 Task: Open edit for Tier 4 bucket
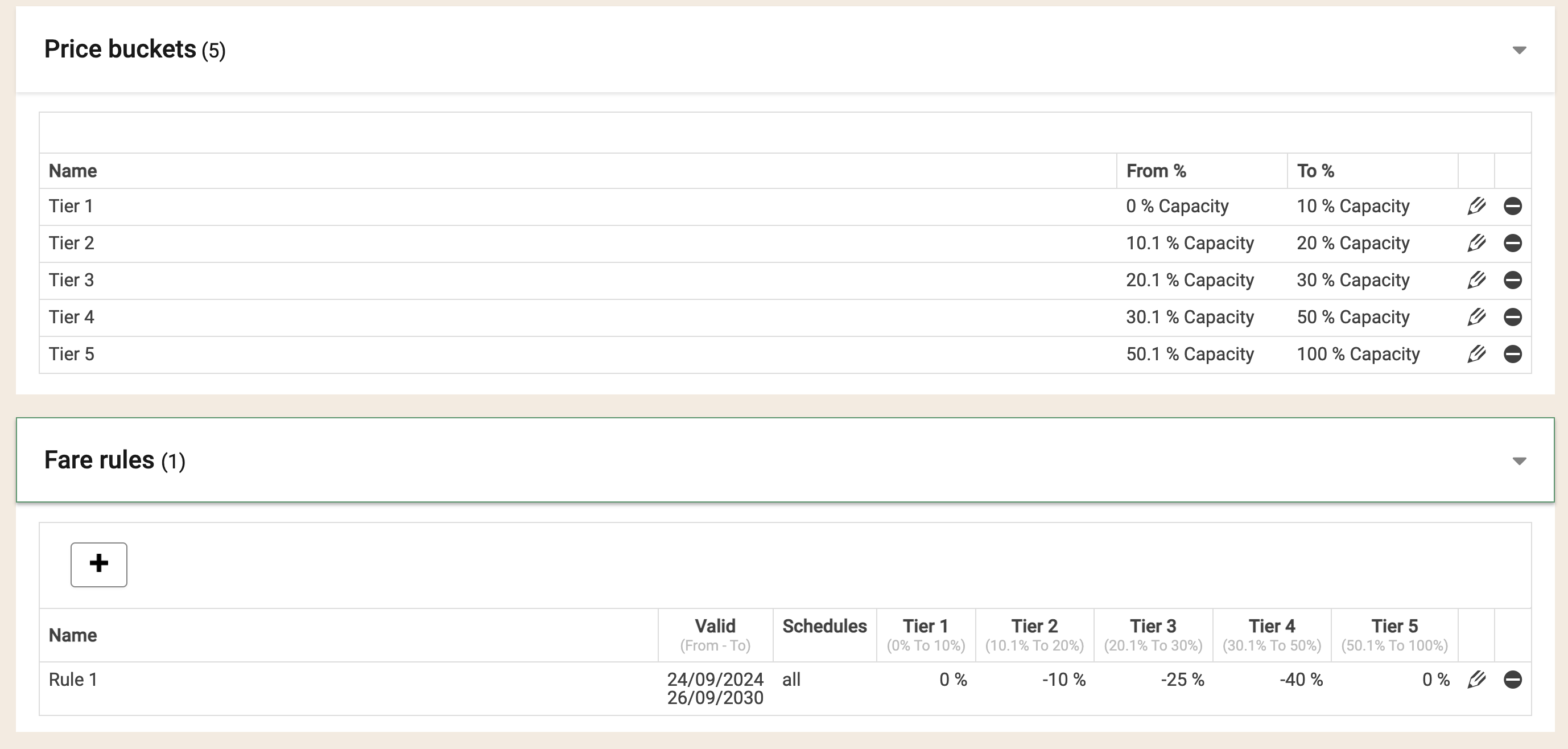(1476, 317)
